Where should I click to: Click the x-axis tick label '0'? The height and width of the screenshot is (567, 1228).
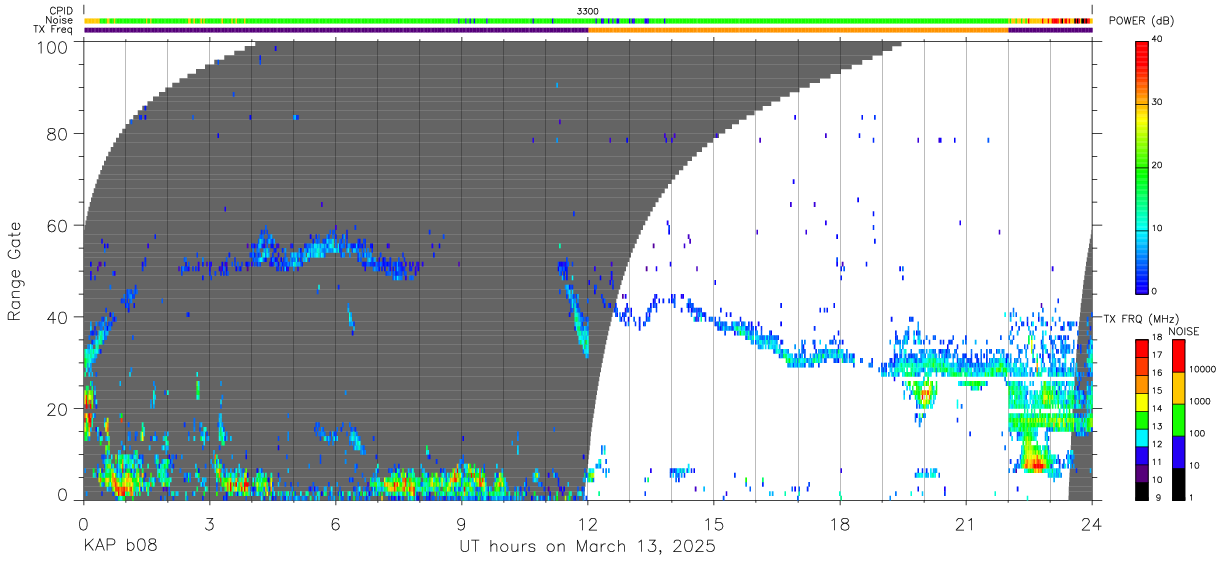coord(83,523)
